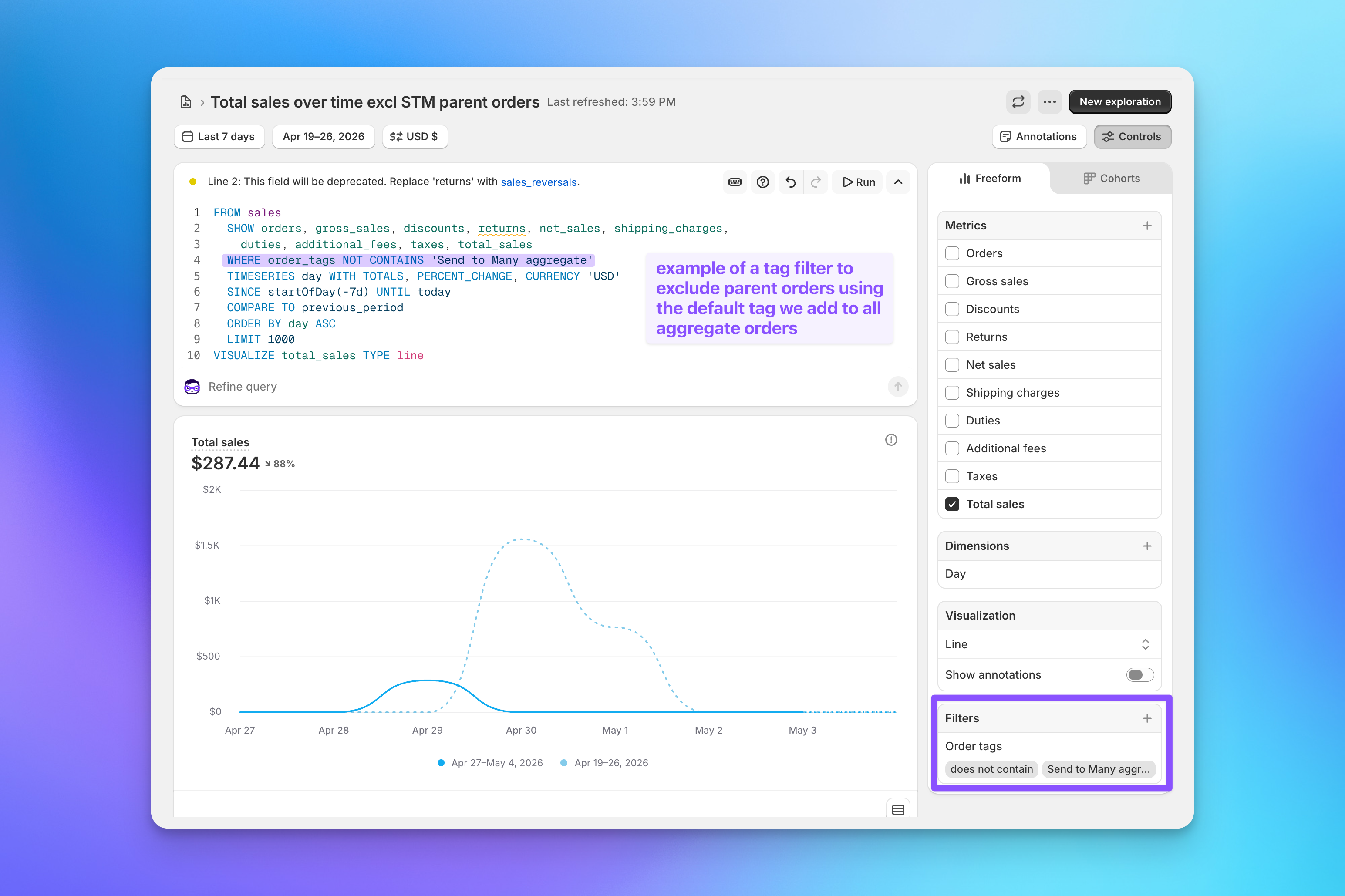Click the New exploration button
1345x896 pixels.
pos(1120,102)
